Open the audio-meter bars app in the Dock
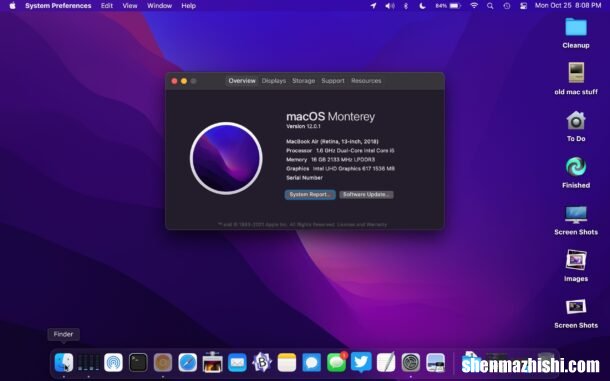The height and width of the screenshot is (381, 610). tap(88, 362)
